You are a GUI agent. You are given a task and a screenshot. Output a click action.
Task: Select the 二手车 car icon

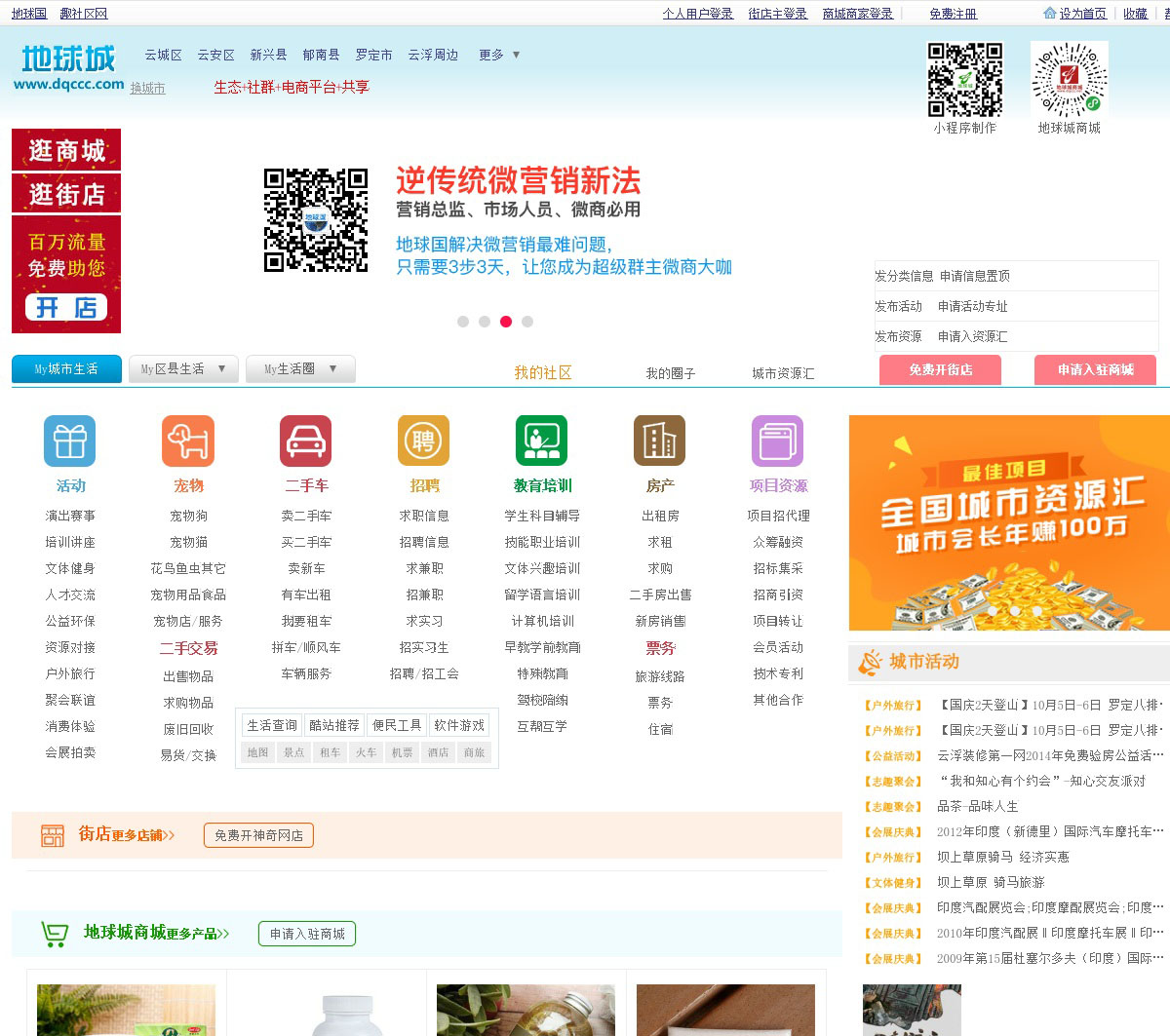[305, 441]
